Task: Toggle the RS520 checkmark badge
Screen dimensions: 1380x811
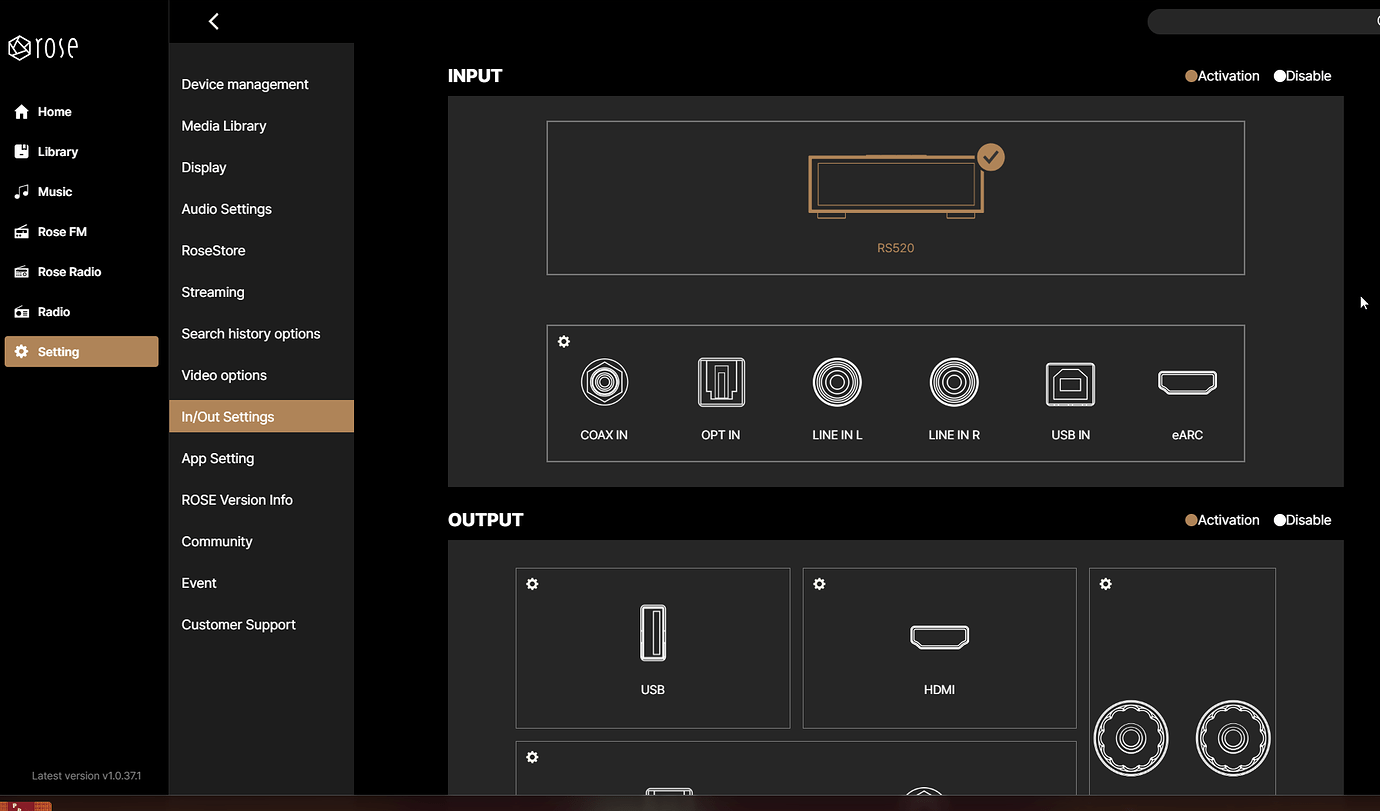Action: tap(991, 157)
